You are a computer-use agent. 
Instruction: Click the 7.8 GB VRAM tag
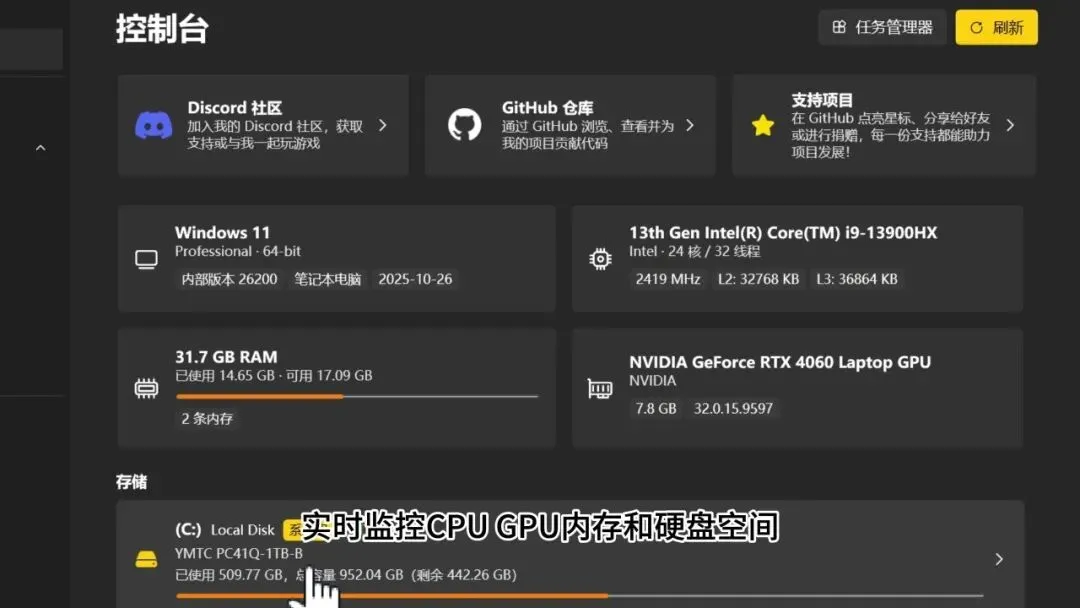pos(656,408)
